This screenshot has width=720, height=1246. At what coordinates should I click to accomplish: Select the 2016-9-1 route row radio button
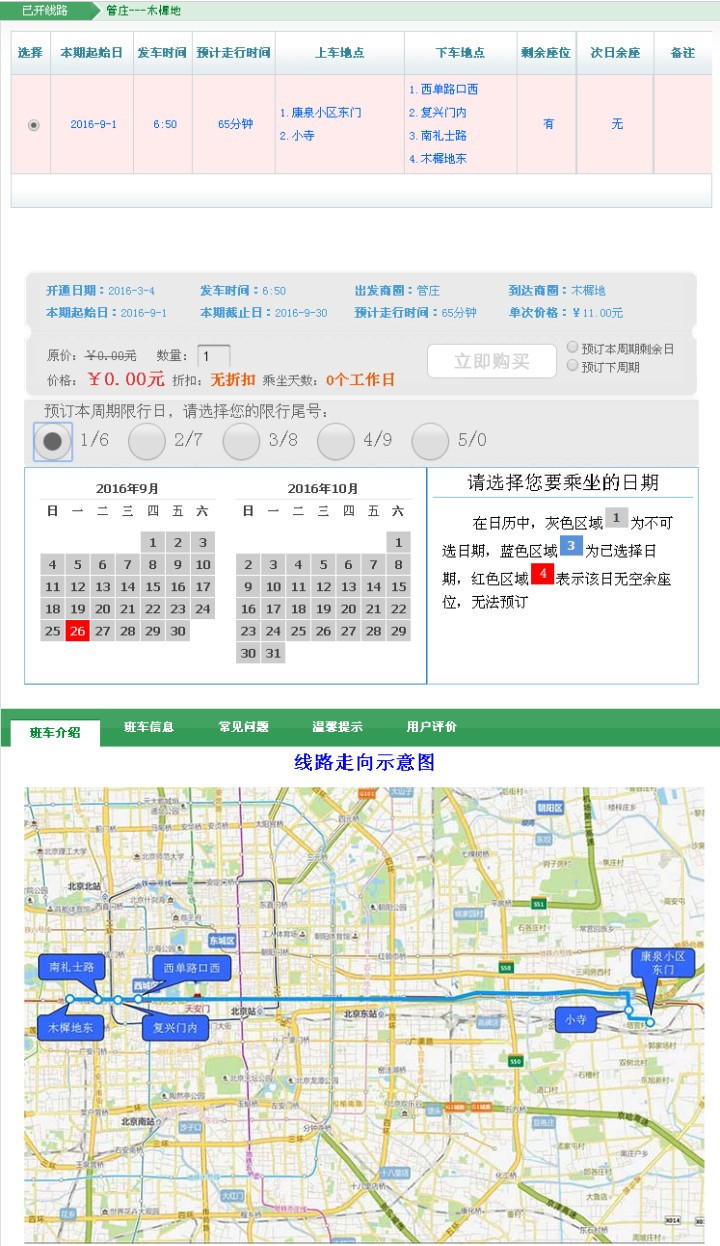pyautogui.click(x=34, y=125)
